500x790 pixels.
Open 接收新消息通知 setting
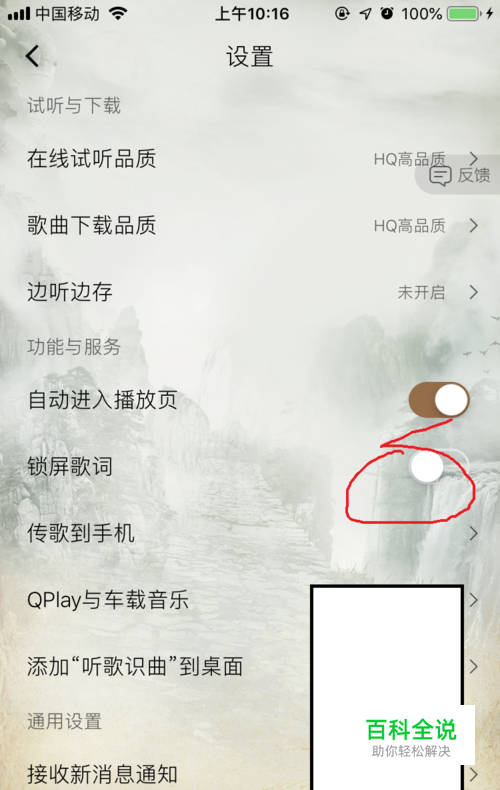pos(250,773)
